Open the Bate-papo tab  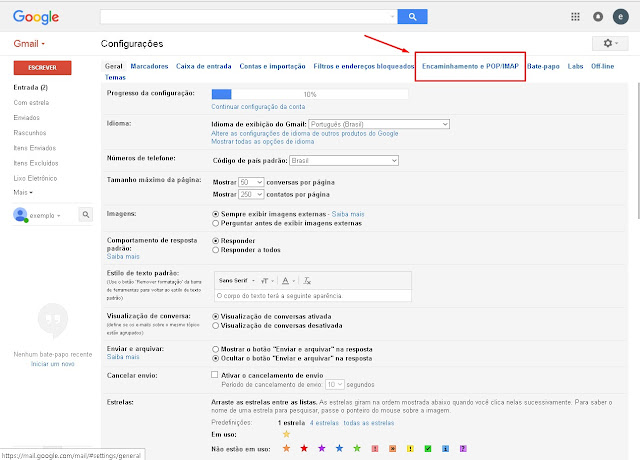(543, 66)
